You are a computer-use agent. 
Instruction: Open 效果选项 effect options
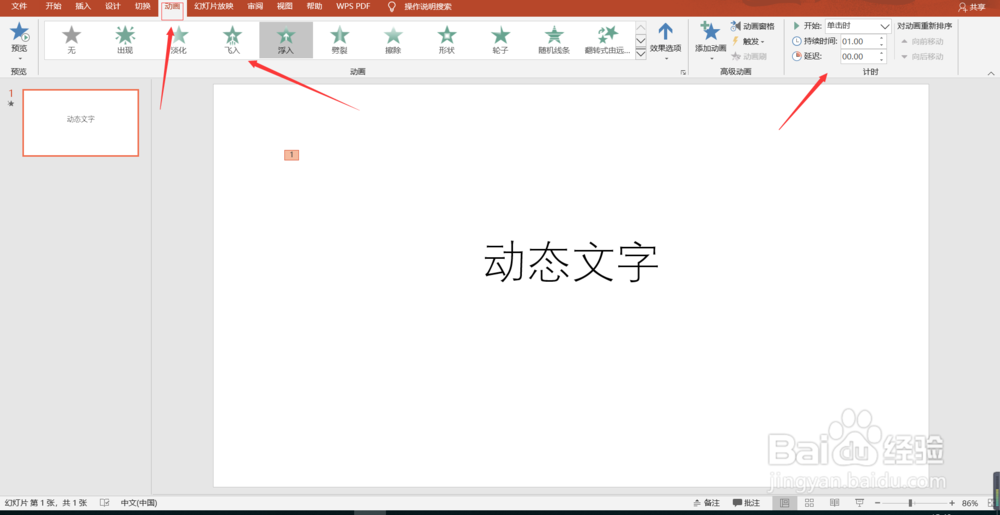[x=665, y=41]
